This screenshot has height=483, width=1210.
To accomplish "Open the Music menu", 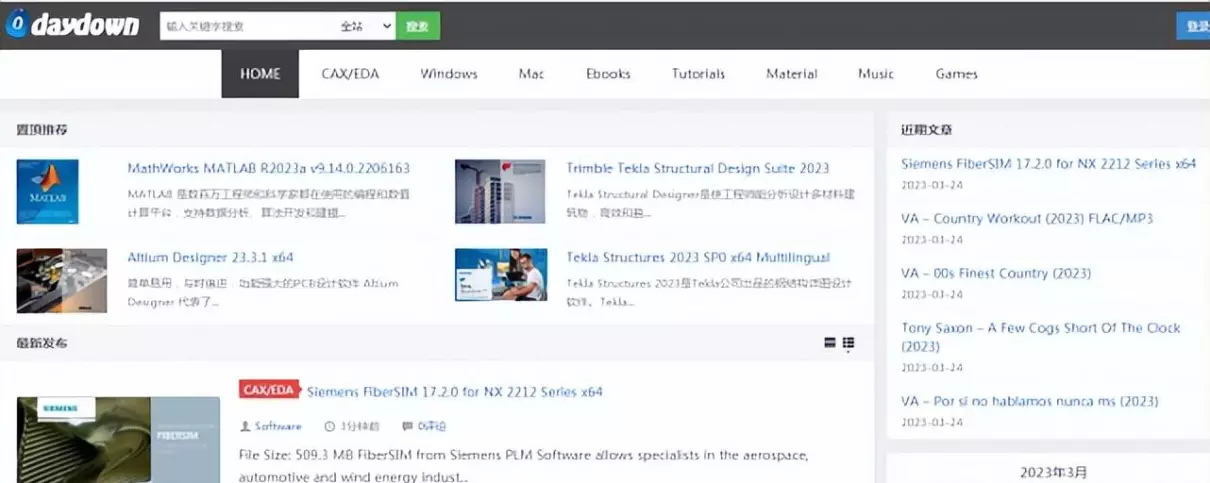I will [x=876, y=74].
